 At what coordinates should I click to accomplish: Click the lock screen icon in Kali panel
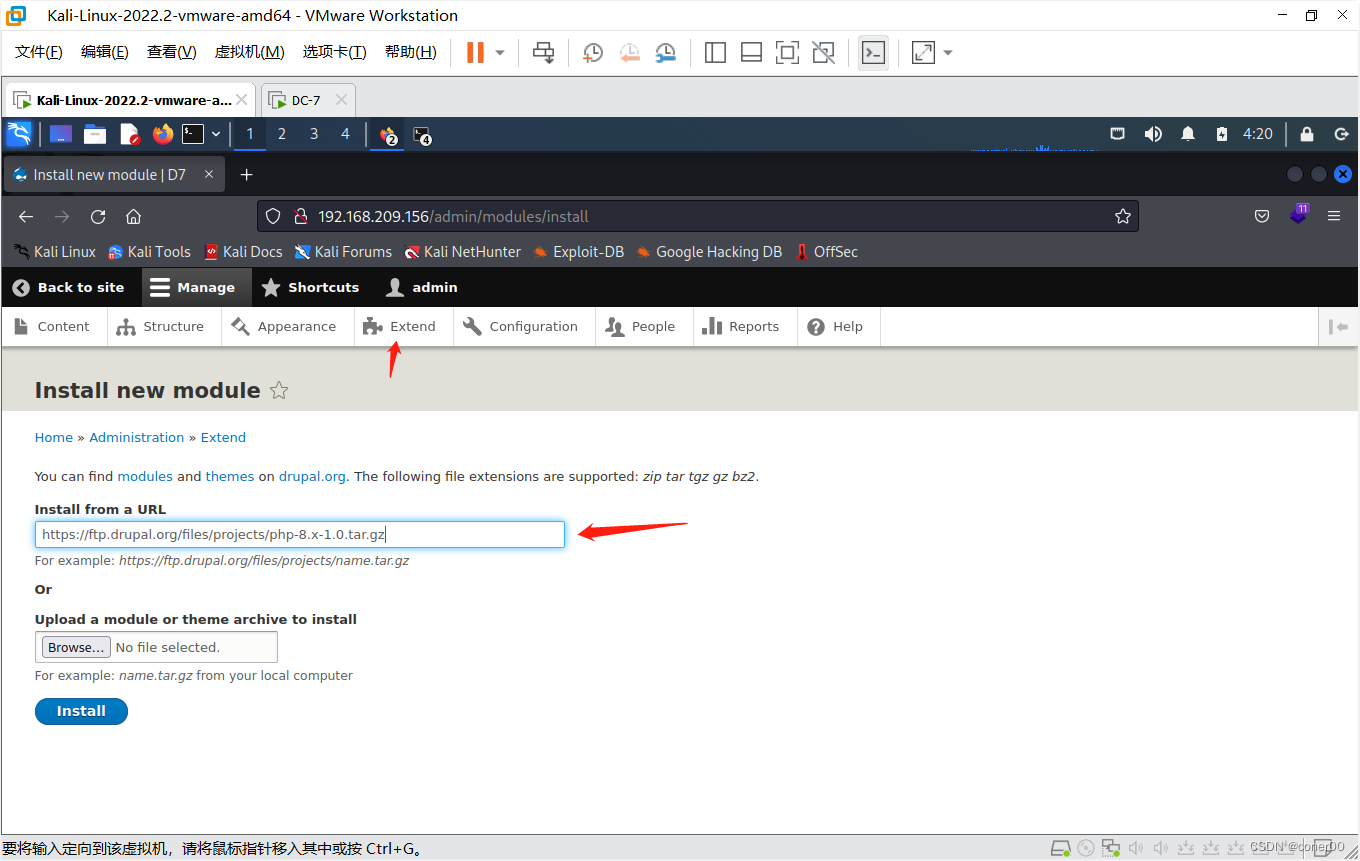pos(1307,134)
